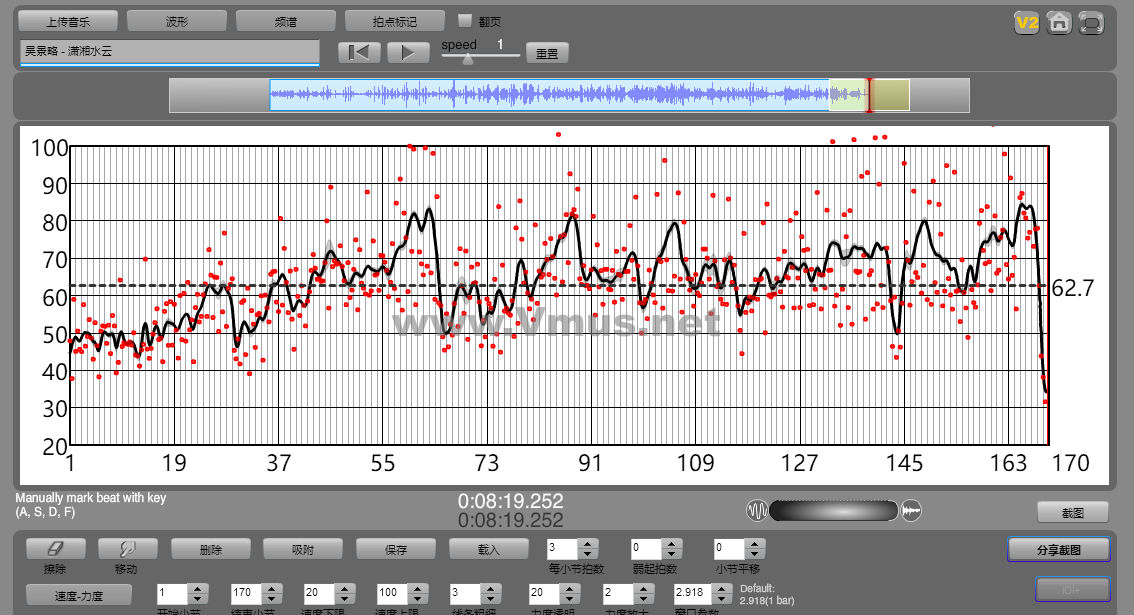Select the eraser (擦除) tool
The width and height of the screenshot is (1134, 615).
[55, 549]
